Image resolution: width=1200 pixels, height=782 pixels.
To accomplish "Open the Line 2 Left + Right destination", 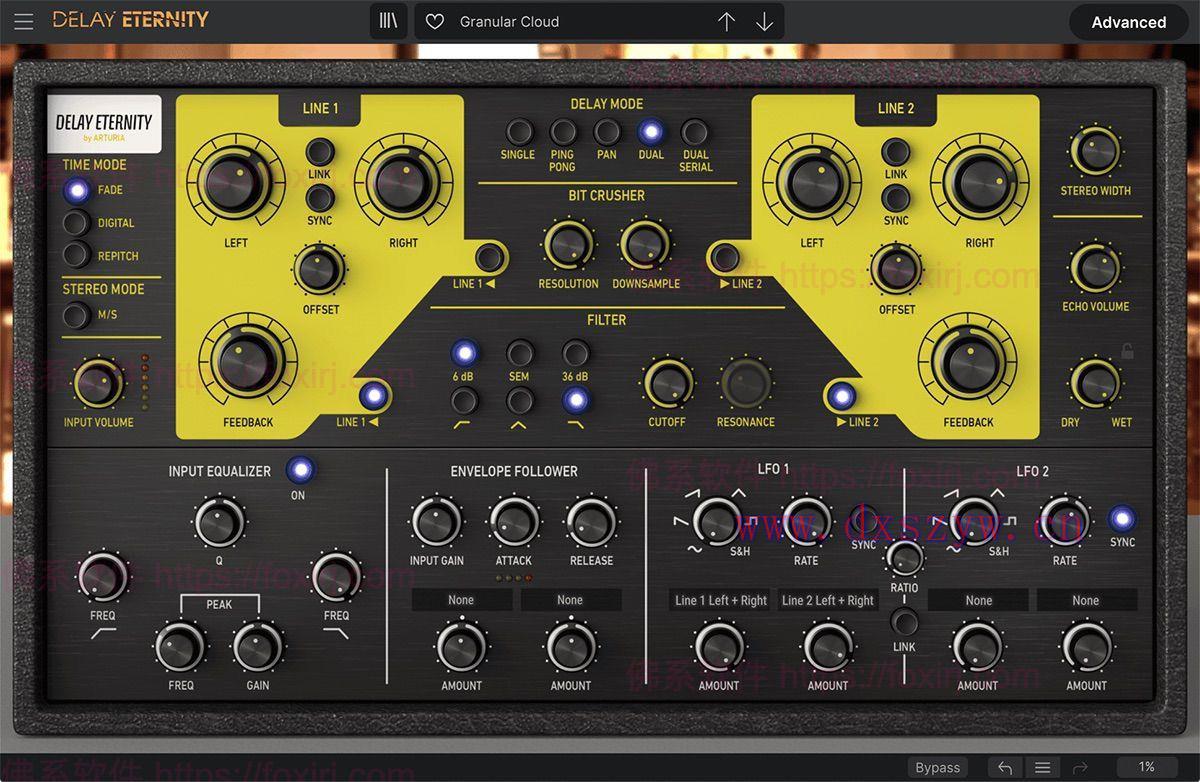I will (x=828, y=600).
